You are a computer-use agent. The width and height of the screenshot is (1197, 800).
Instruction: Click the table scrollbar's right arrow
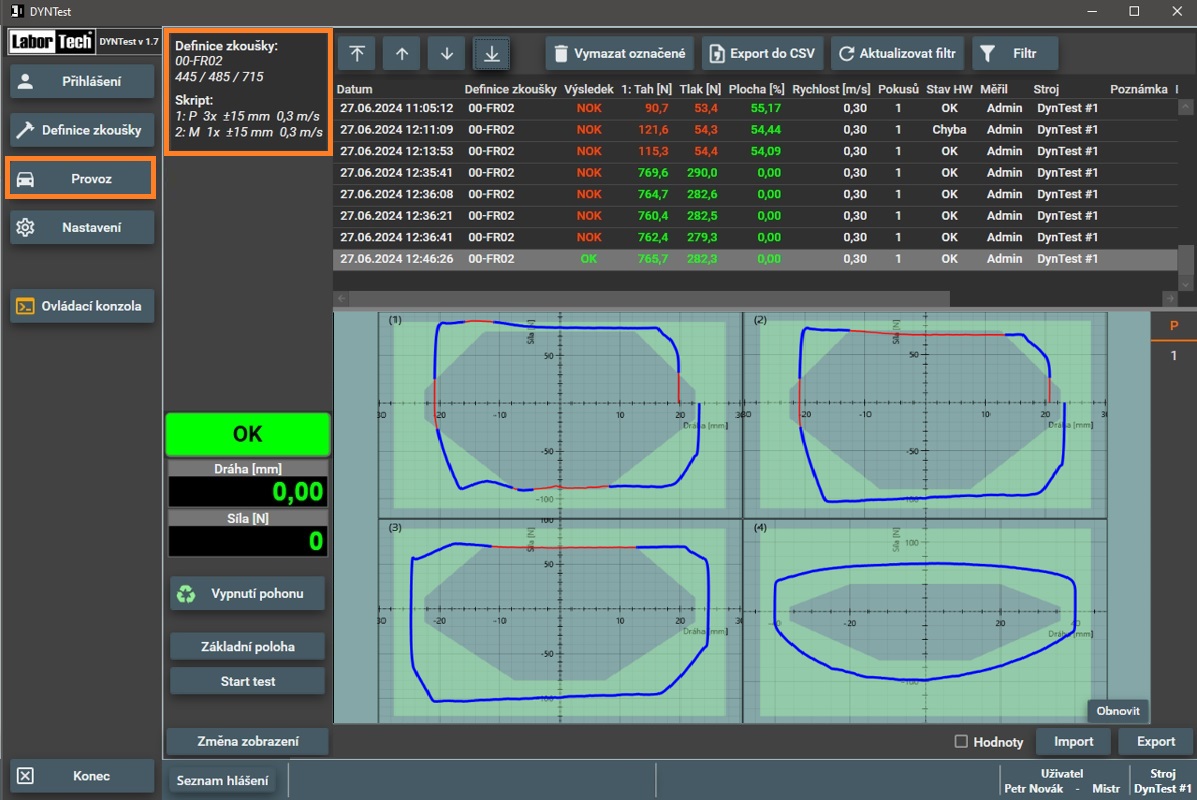tap(1170, 298)
